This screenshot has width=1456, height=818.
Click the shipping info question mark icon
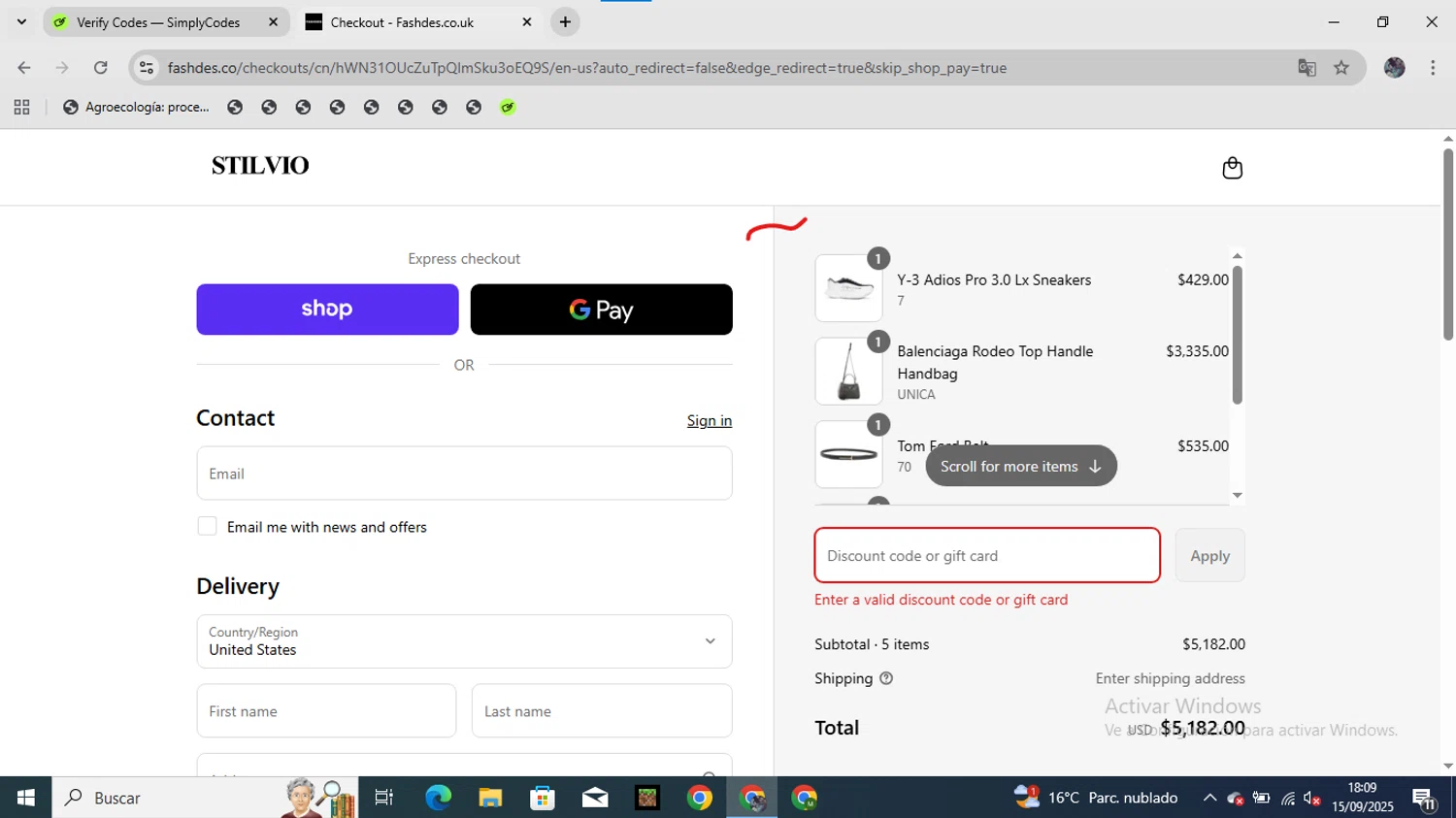pyautogui.click(x=886, y=678)
